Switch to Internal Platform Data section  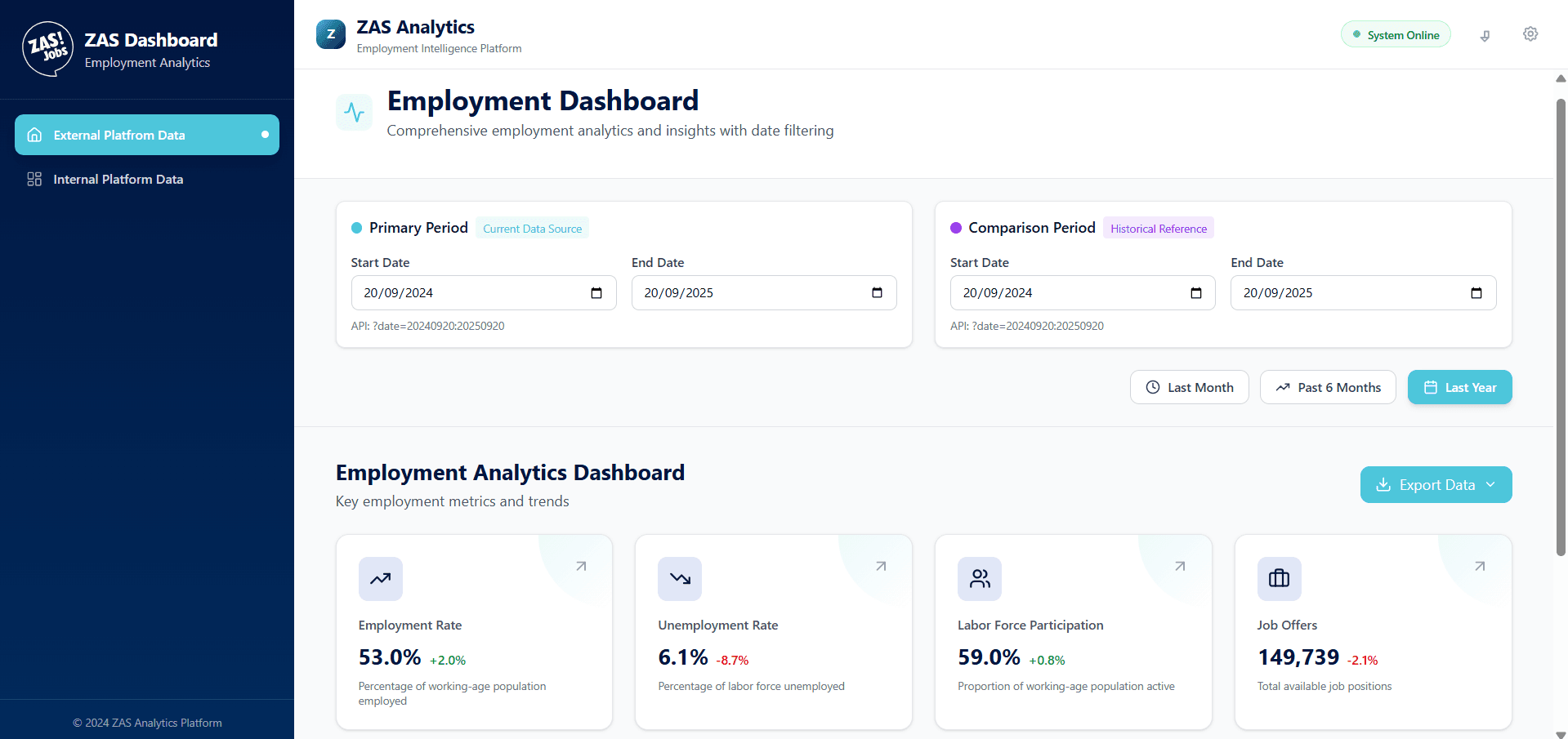pyautogui.click(x=118, y=179)
